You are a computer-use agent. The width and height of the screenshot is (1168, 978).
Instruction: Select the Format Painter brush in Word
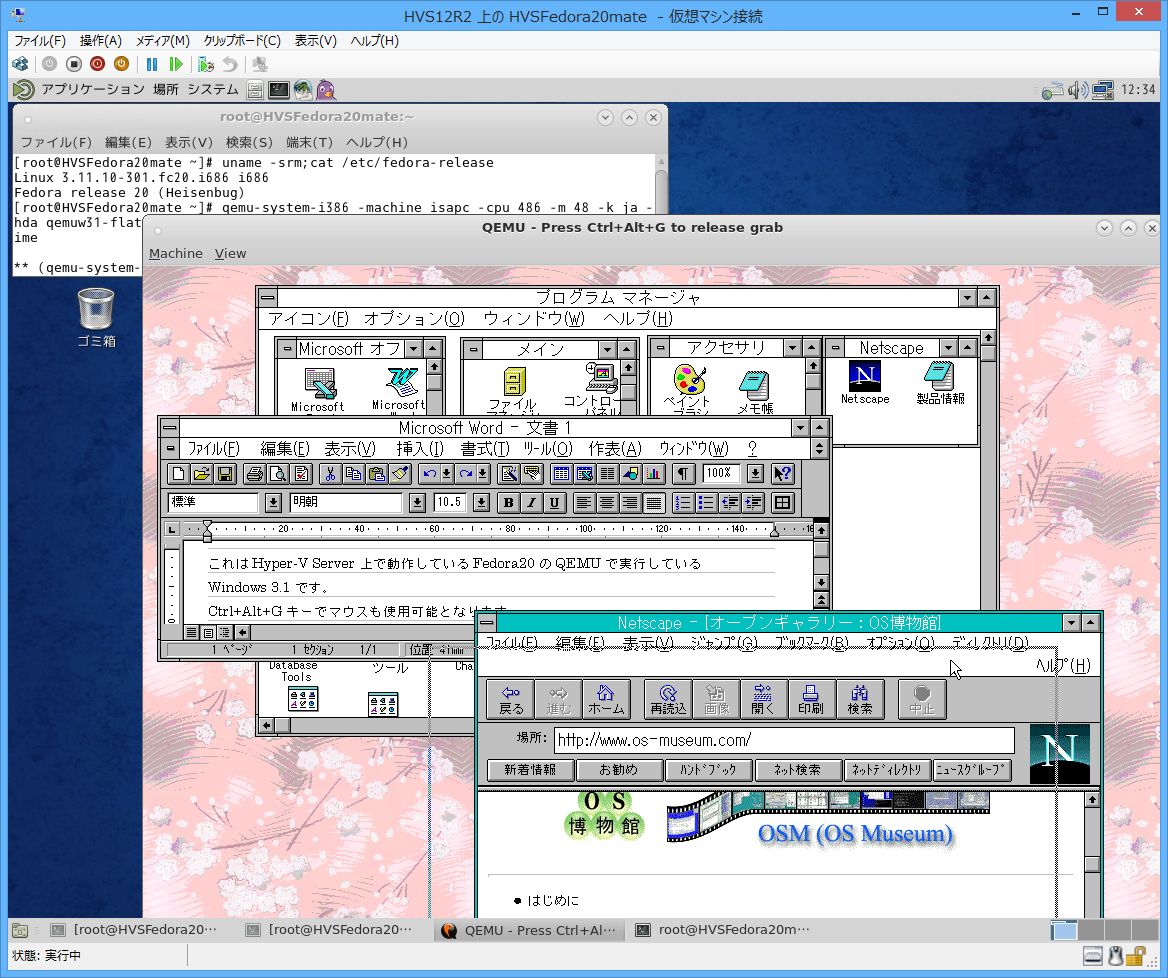(400, 474)
